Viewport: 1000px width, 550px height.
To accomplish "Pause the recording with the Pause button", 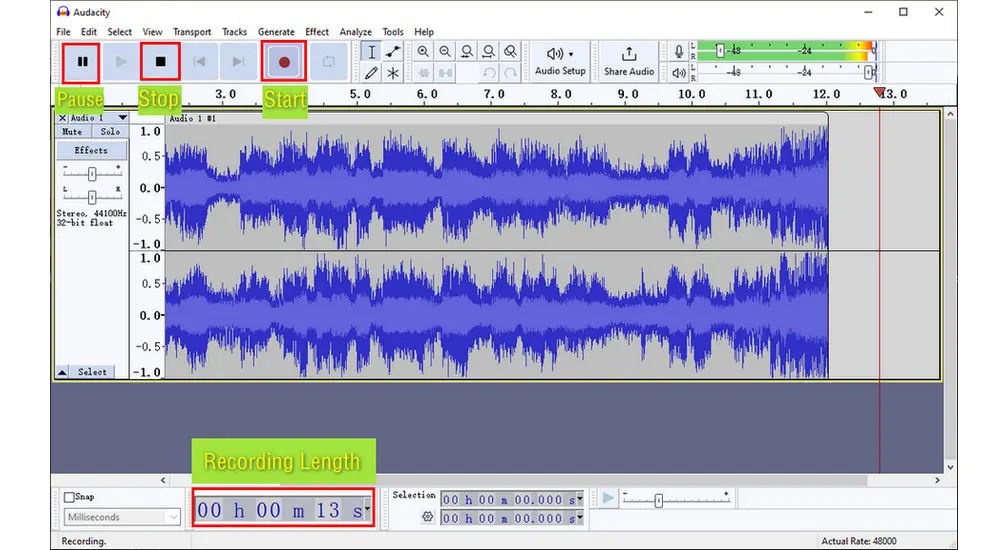I will pyautogui.click(x=82, y=62).
